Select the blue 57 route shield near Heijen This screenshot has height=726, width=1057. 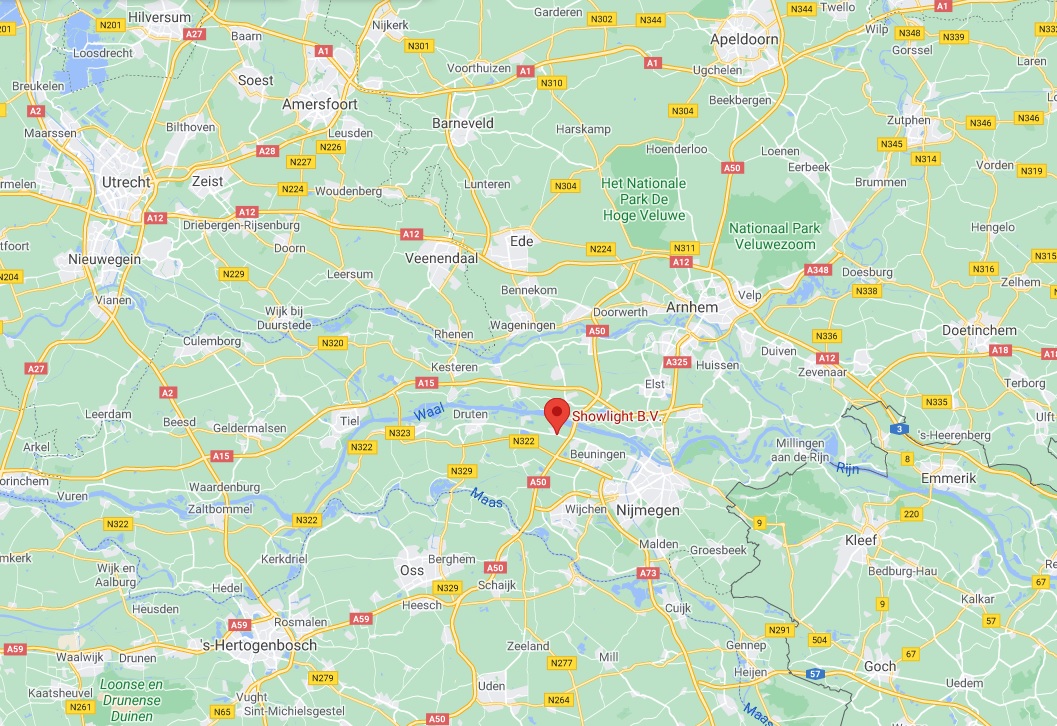pyautogui.click(x=816, y=673)
